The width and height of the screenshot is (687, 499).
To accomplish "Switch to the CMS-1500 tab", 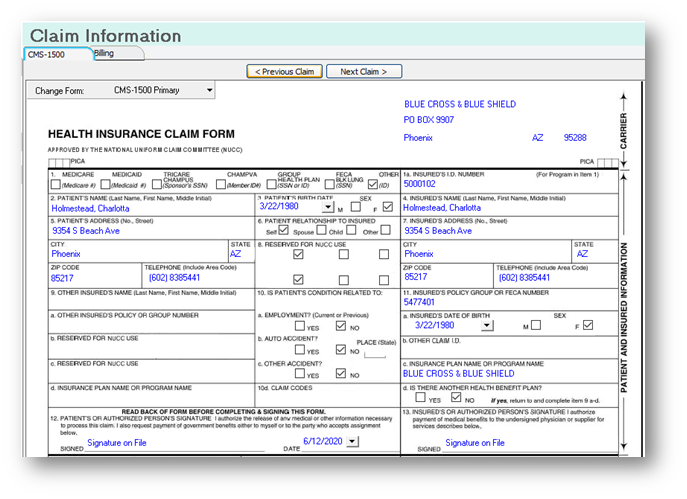I will (x=58, y=54).
